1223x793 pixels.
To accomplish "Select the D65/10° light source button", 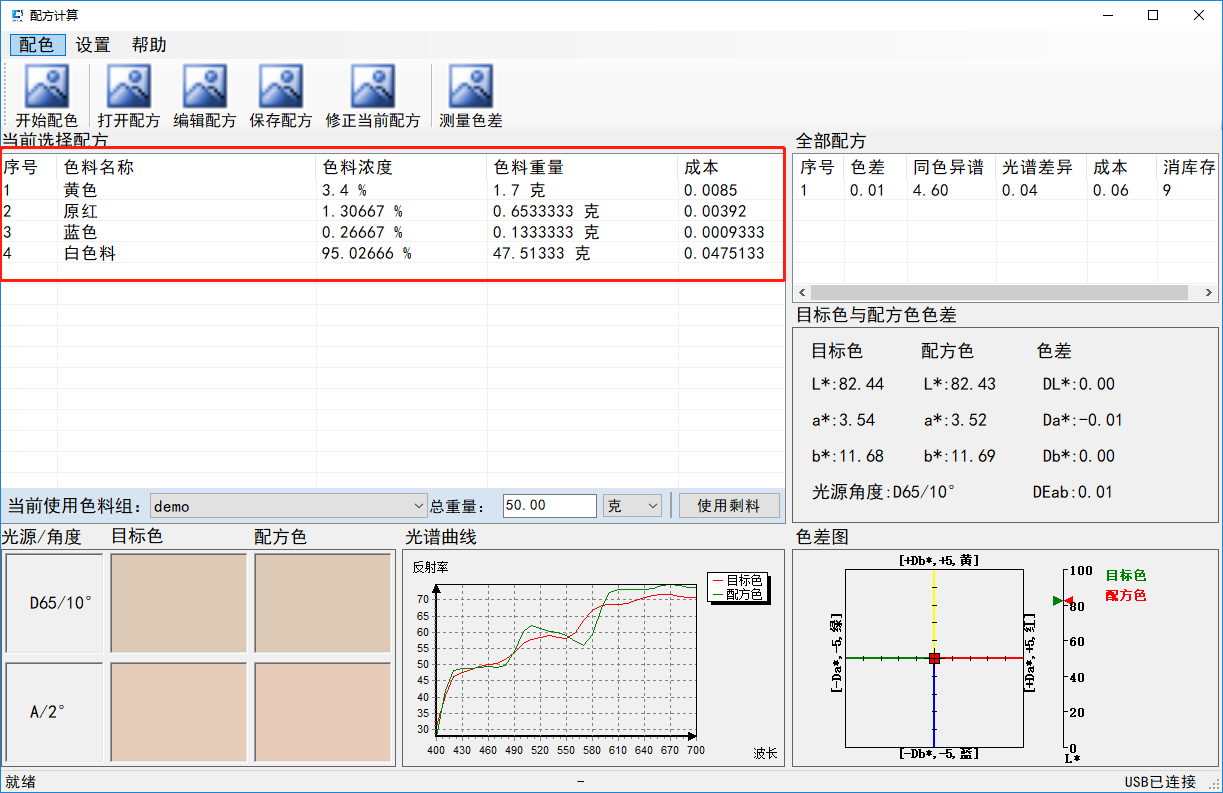I will (54, 604).
